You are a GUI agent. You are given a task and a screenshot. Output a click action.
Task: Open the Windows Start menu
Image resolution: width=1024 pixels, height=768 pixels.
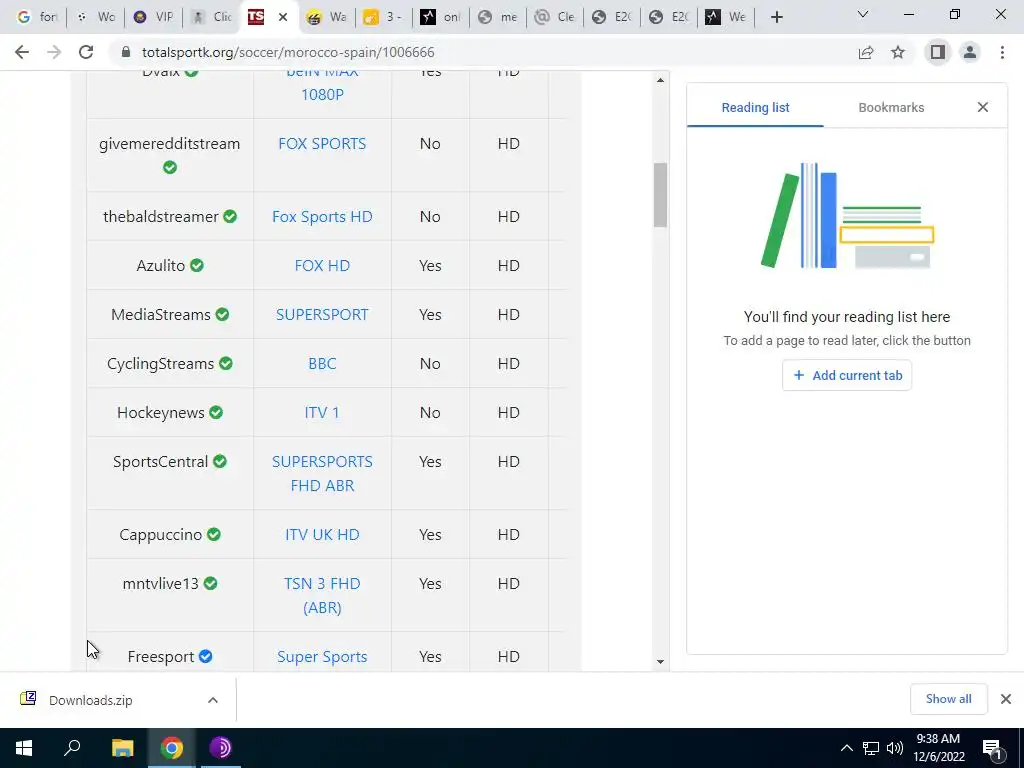click(24, 748)
